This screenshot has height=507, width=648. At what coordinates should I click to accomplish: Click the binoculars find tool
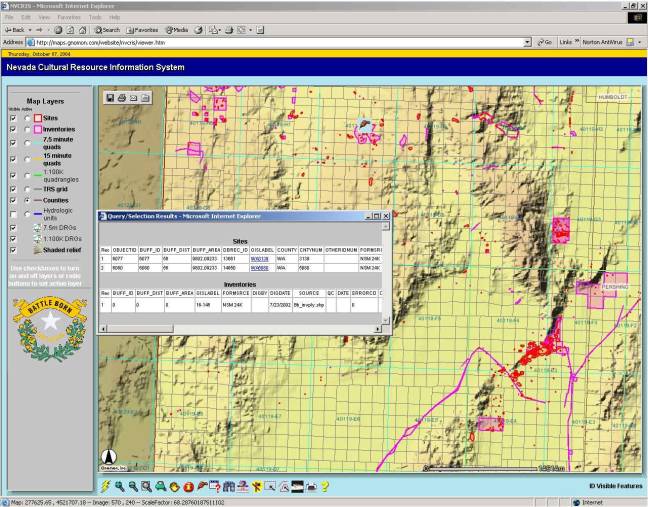[x=229, y=486]
